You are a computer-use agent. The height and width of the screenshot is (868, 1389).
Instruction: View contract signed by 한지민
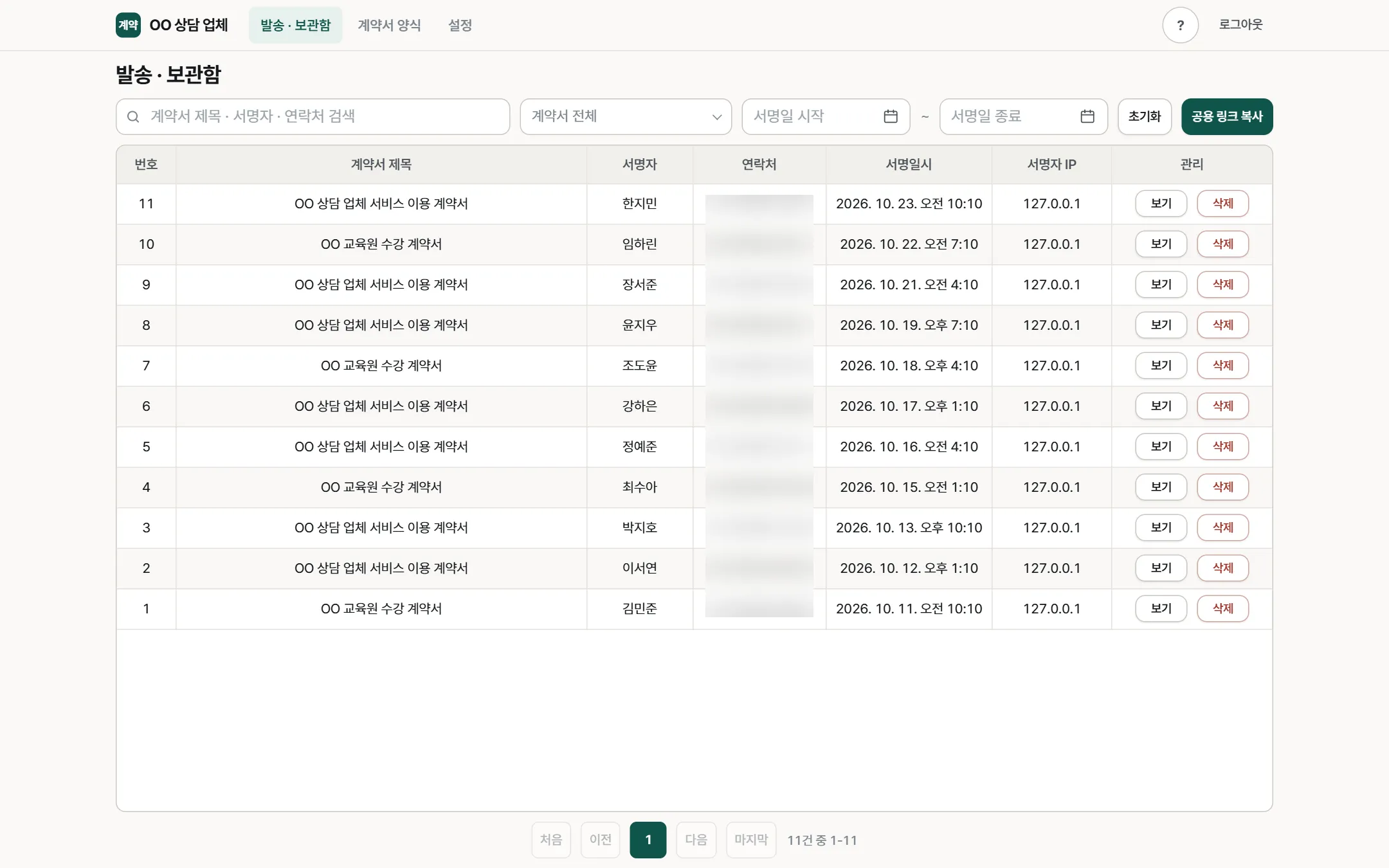point(1161,204)
